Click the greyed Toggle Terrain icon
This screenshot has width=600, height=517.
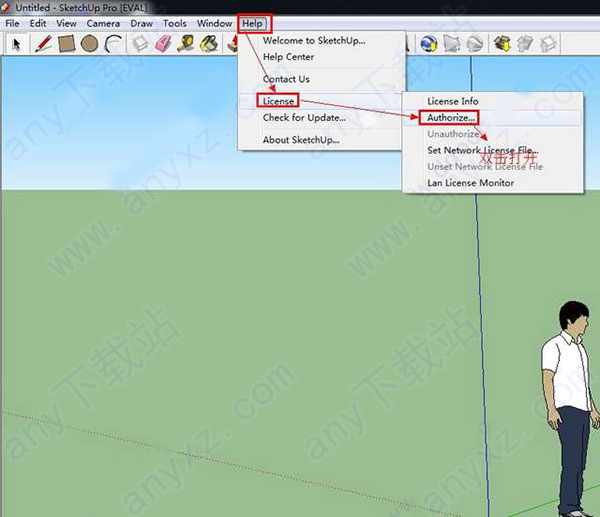(x=452, y=44)
